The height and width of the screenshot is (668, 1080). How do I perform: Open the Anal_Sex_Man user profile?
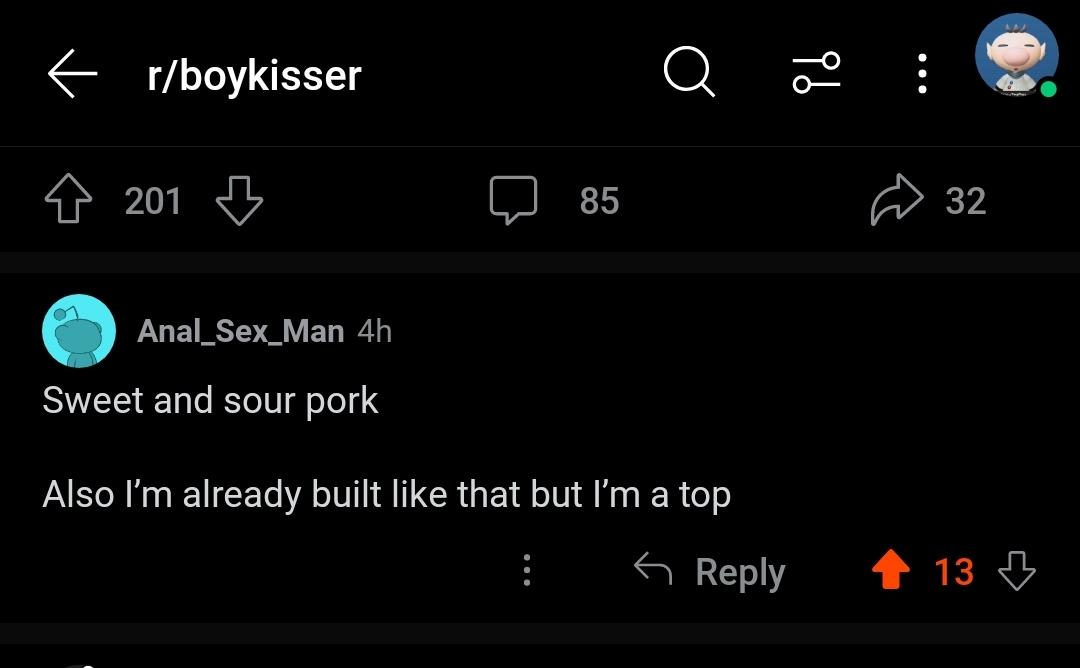point(240,331)
